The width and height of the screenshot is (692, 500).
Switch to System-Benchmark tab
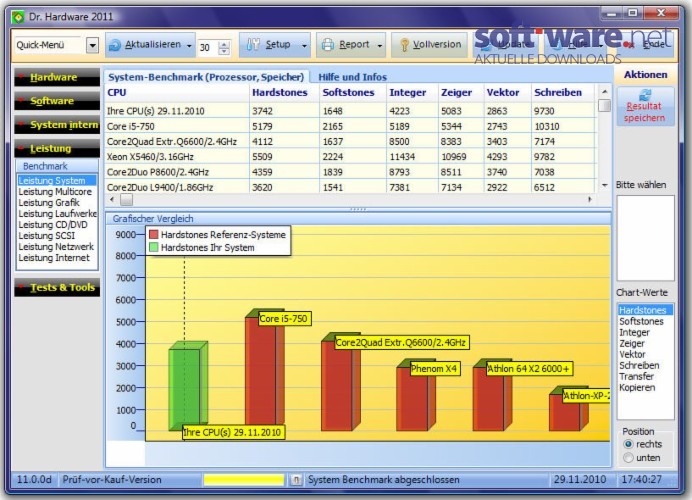(206, 77)
